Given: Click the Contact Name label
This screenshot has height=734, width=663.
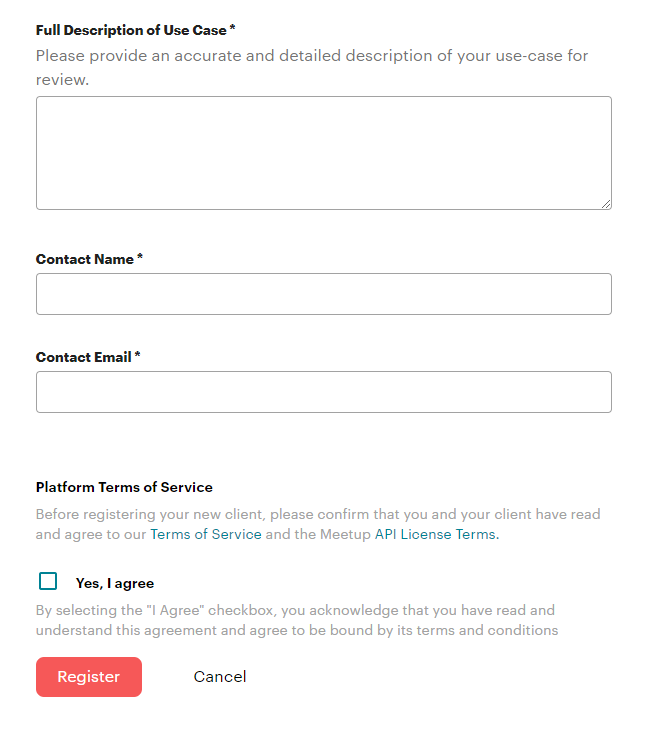Looking at the screenshot, I should [x=85, y=259].
